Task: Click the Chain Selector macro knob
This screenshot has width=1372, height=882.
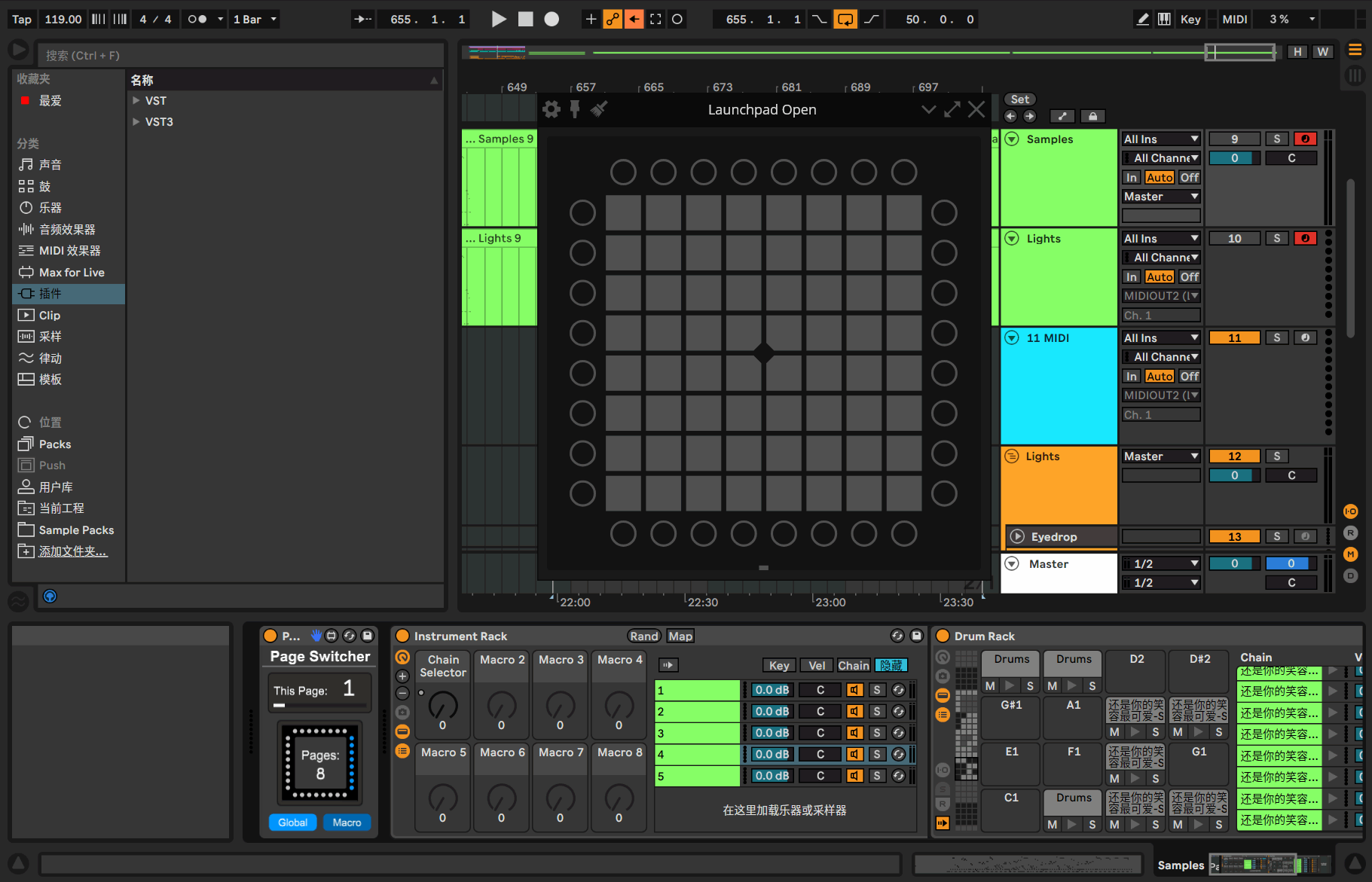Action: tap(443, 706)
